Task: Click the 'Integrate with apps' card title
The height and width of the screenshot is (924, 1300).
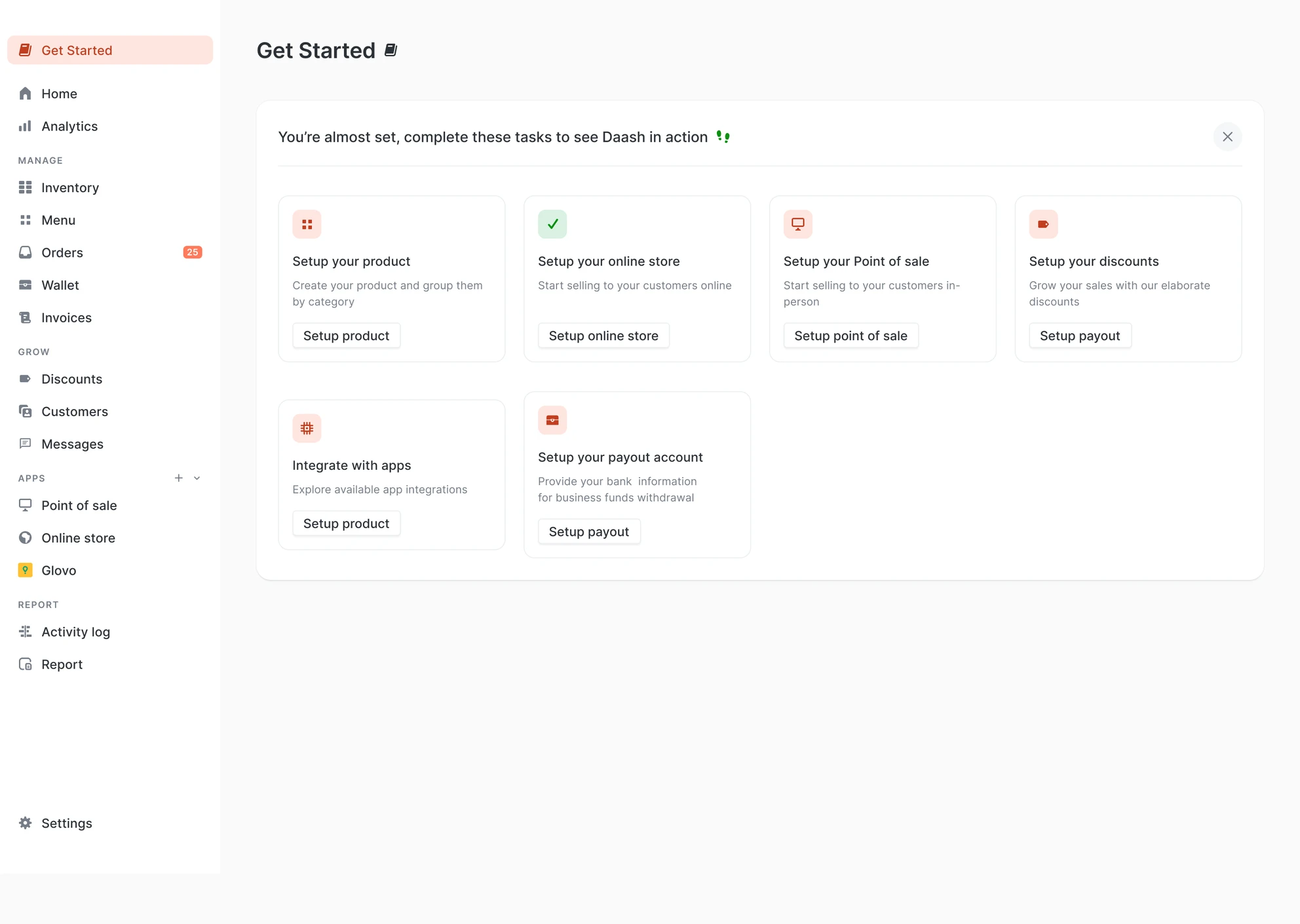Action: point(352,465)
